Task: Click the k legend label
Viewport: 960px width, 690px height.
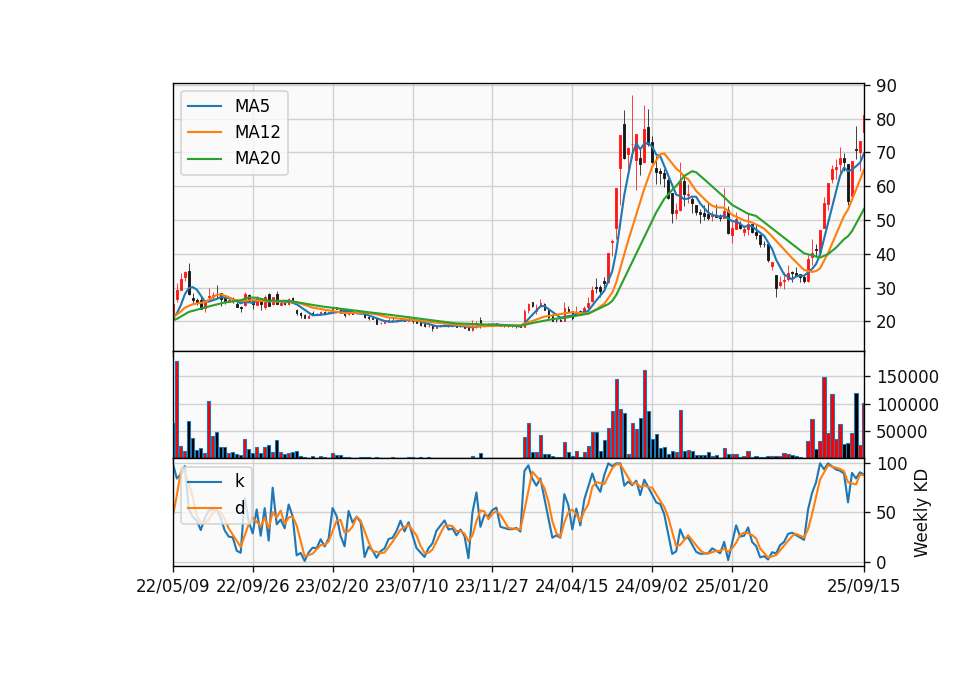Action: [x=239, y=481]
